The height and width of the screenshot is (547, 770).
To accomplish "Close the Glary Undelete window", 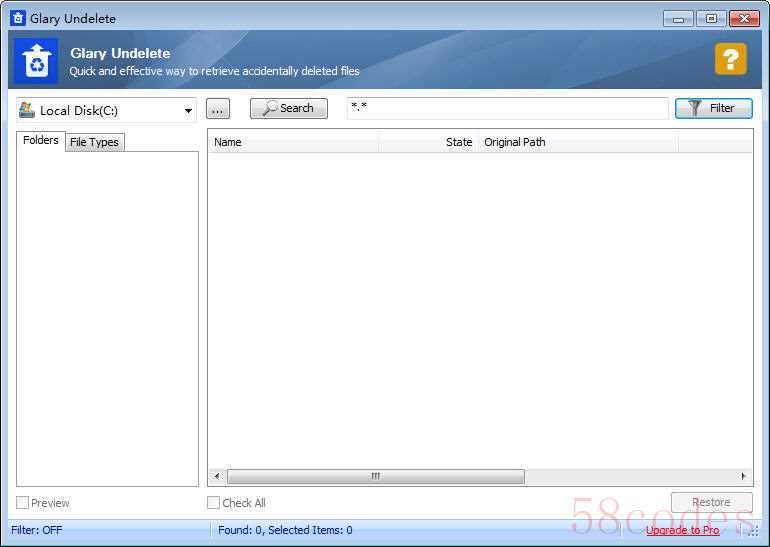I will pos(744,19).
